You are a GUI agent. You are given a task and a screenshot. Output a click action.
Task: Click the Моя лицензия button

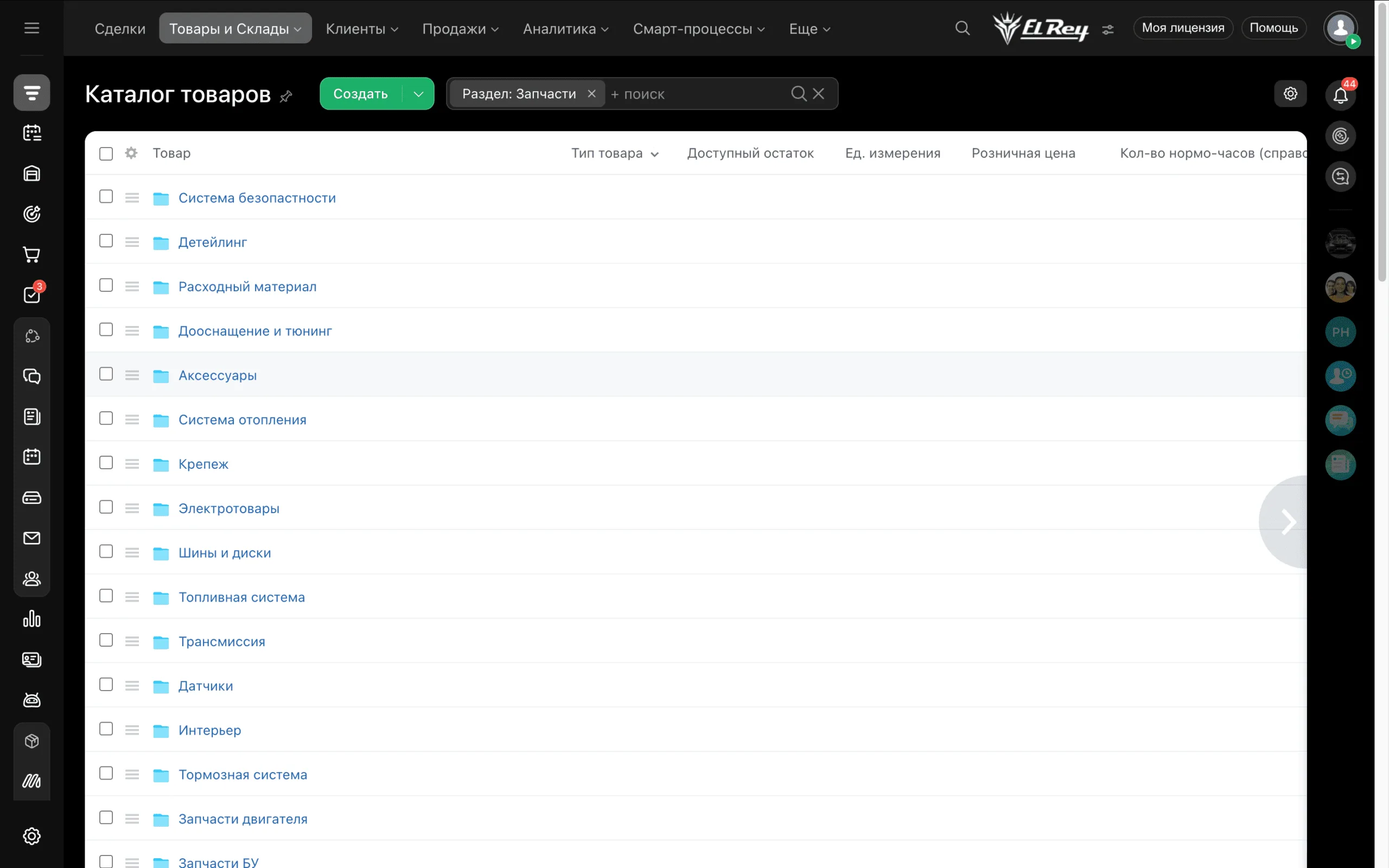(1183, 28)
